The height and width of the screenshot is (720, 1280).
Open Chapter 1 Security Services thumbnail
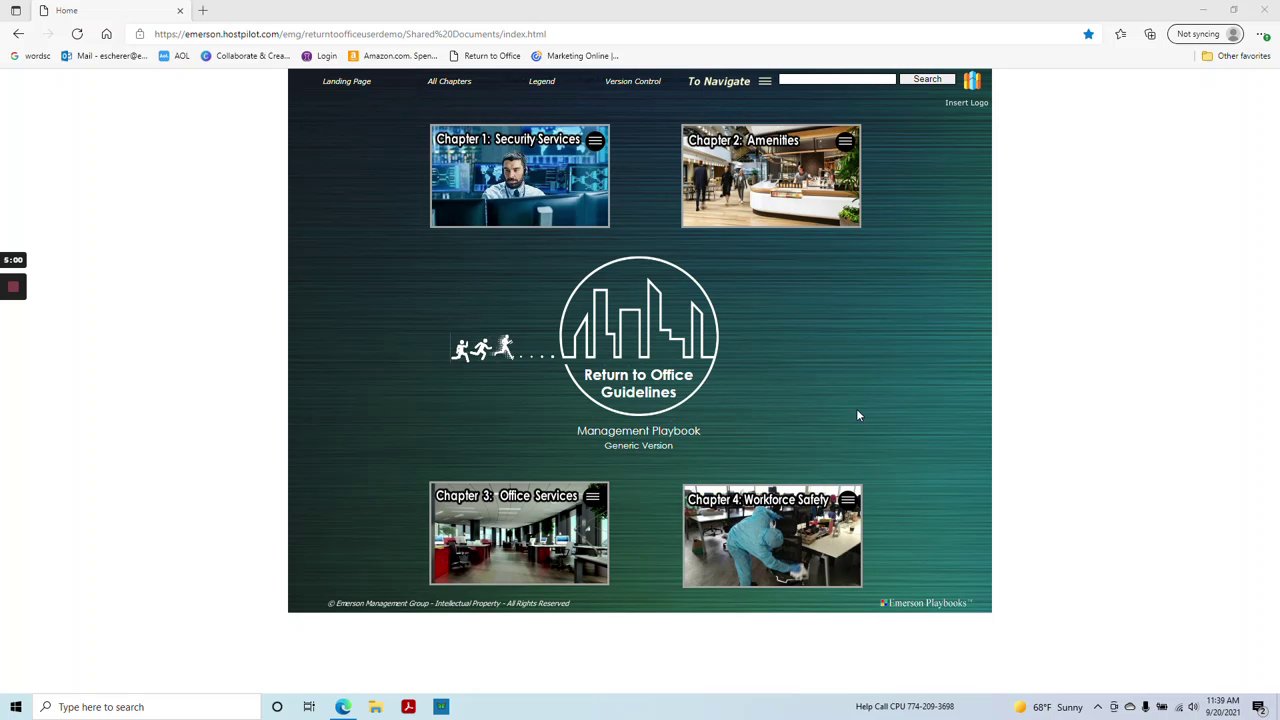[519, 176]
